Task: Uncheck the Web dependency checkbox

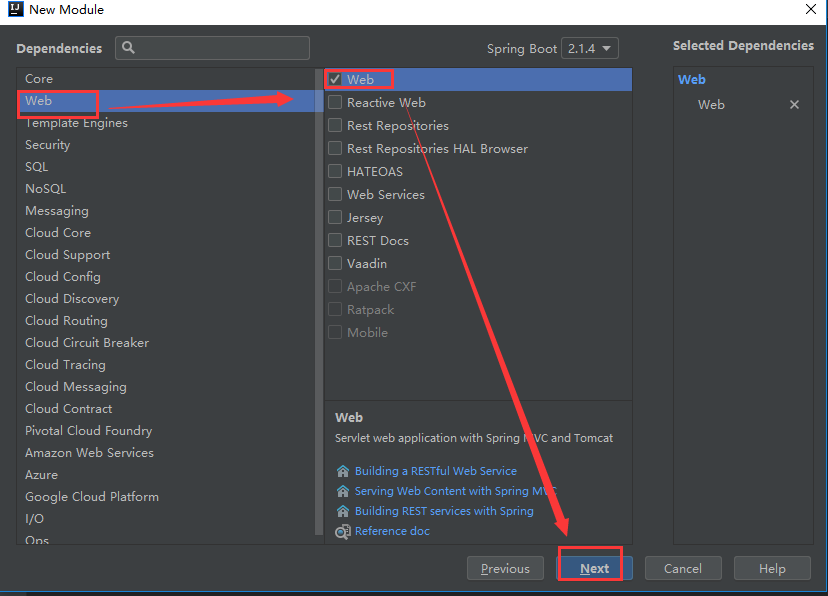Action: tap(335, 79)
